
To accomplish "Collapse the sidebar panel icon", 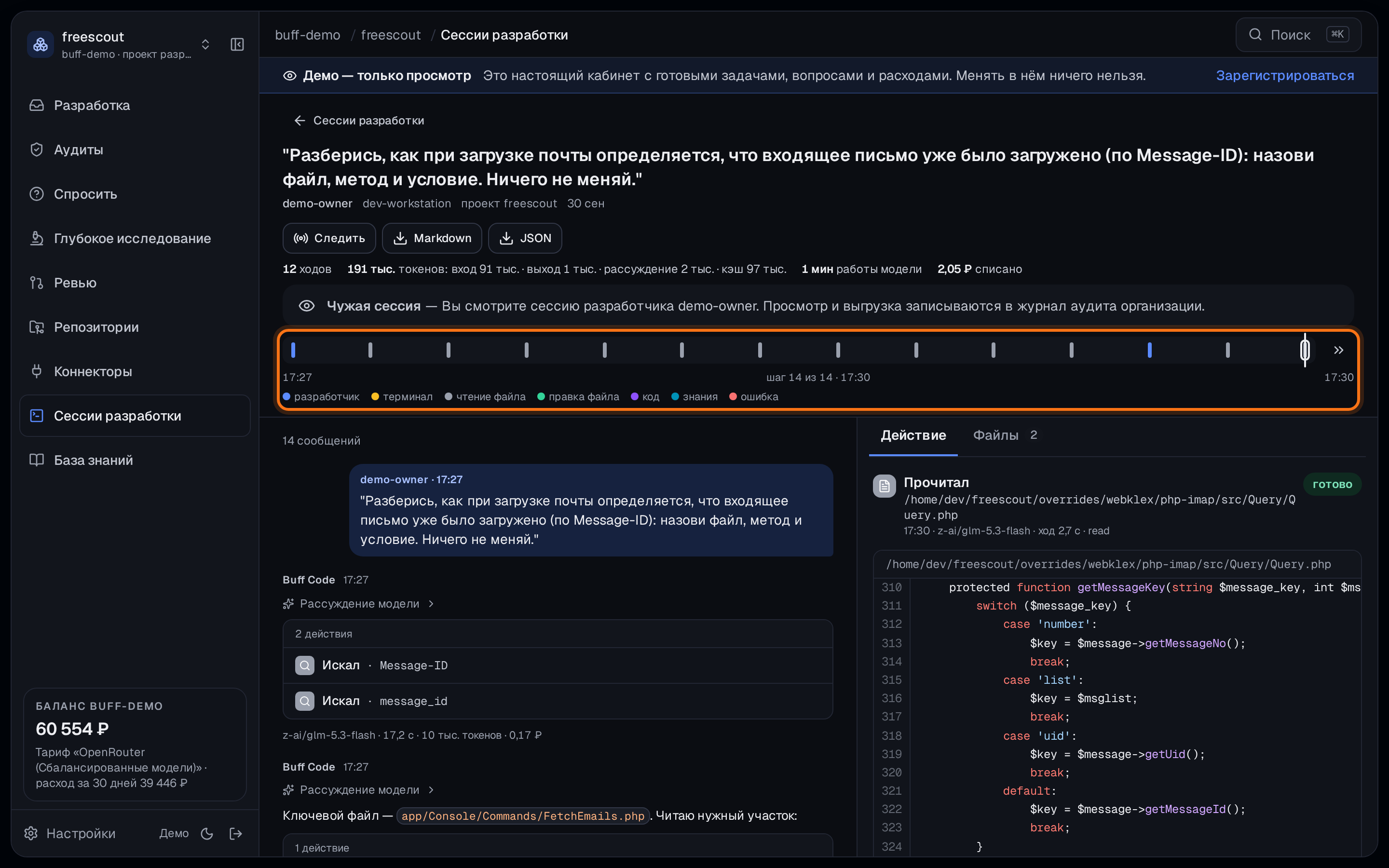I will pos(237,44).
